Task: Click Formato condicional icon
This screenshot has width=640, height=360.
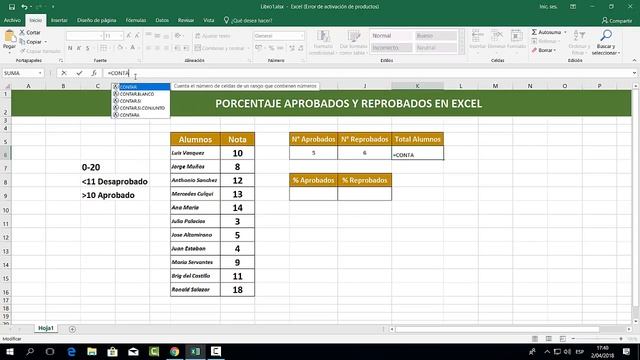Action: (323, 36)
